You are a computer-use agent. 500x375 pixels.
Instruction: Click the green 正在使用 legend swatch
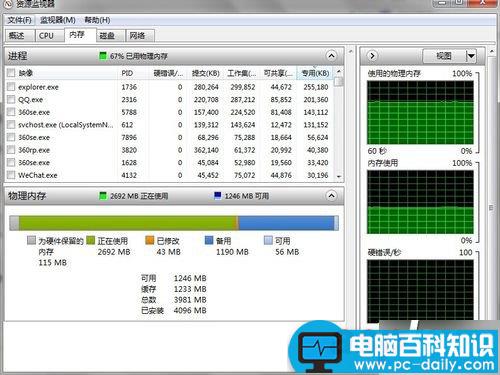pyautogui.click(x=90, y=240)
